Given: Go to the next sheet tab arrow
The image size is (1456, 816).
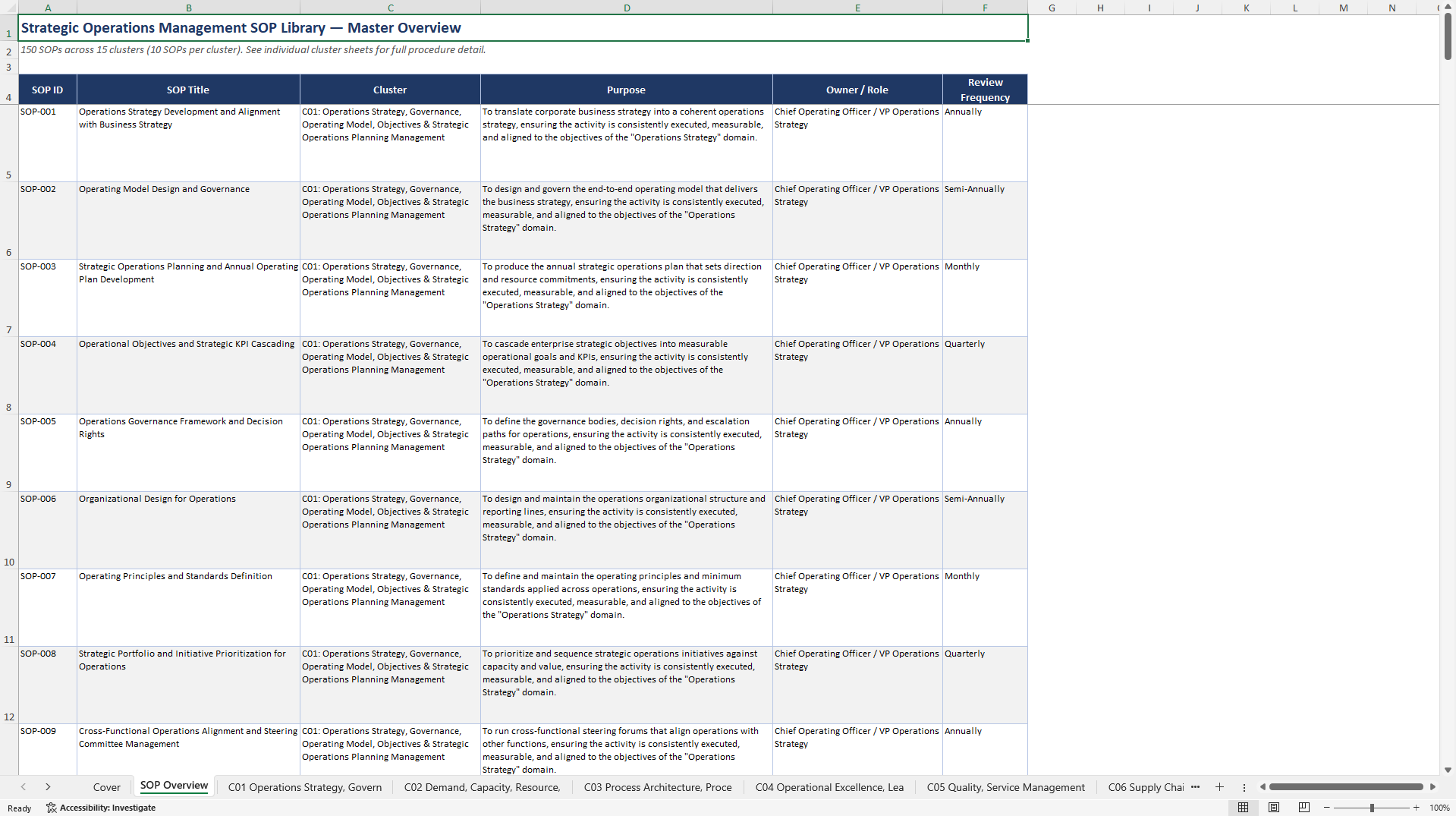Looking at the screenshot, I should pos(48,787).
